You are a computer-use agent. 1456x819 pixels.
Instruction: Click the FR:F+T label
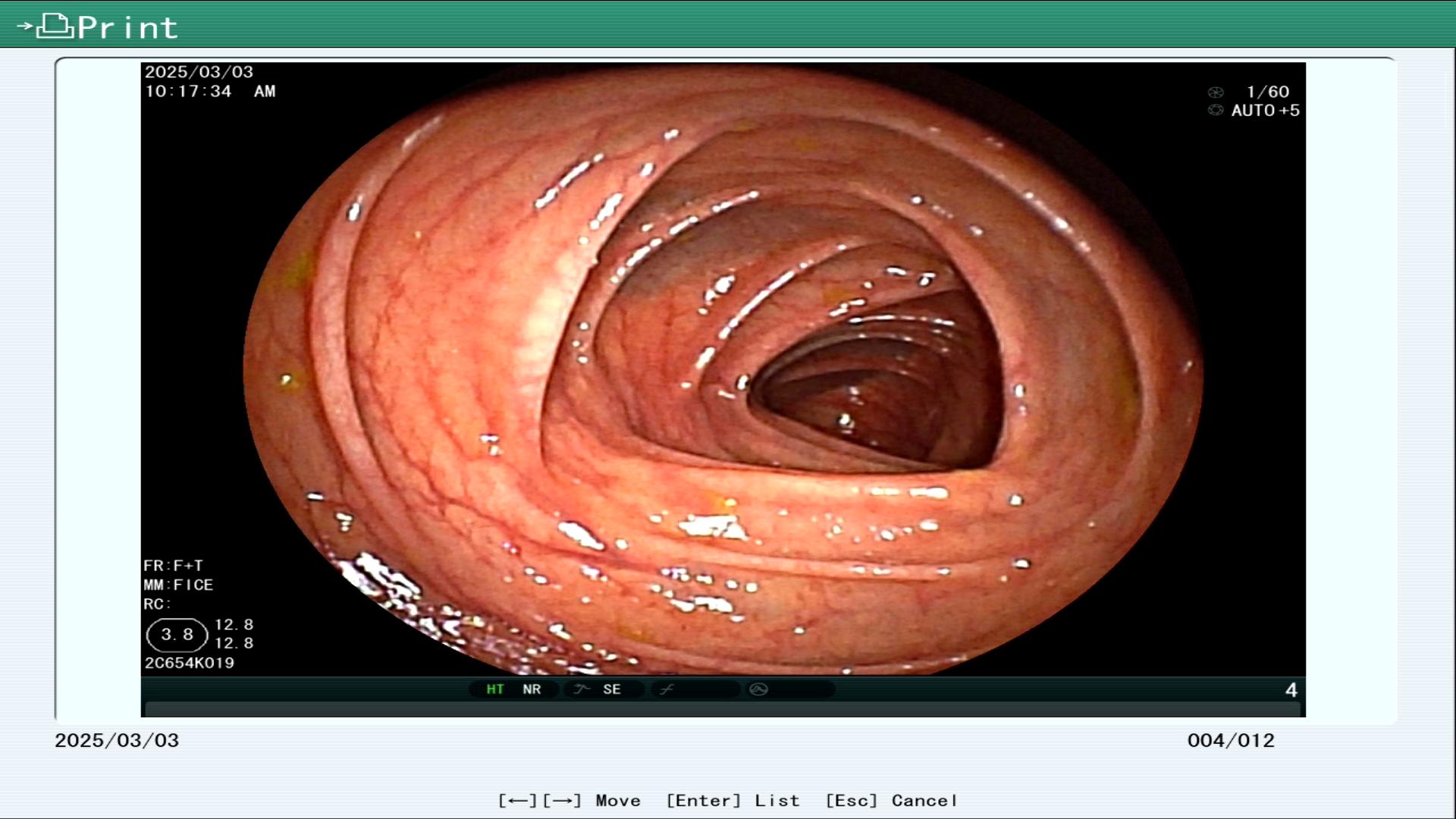tap(174, 566)
